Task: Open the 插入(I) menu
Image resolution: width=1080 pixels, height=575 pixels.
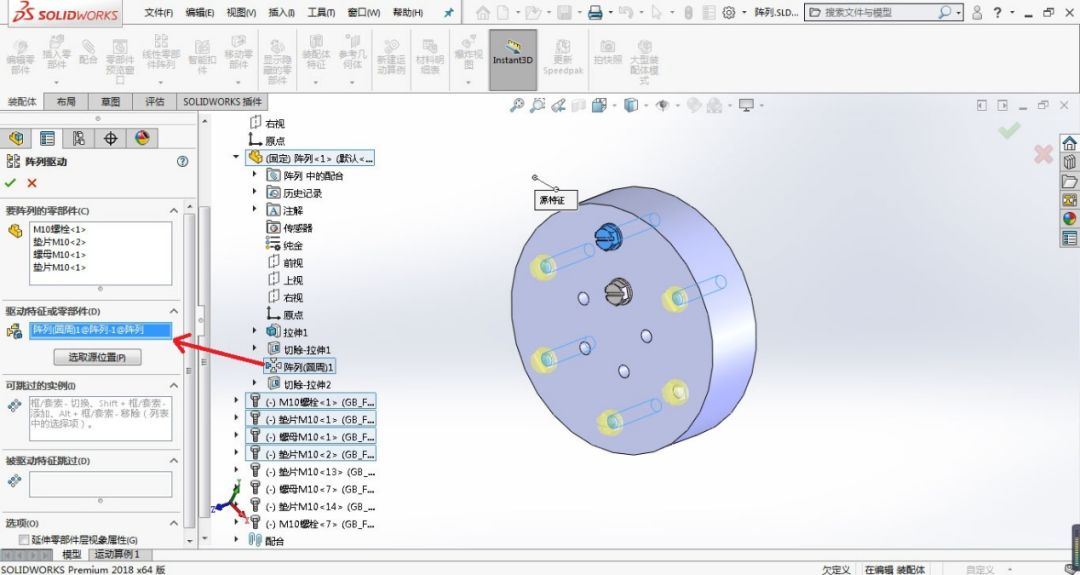Action: click(282, 12)
